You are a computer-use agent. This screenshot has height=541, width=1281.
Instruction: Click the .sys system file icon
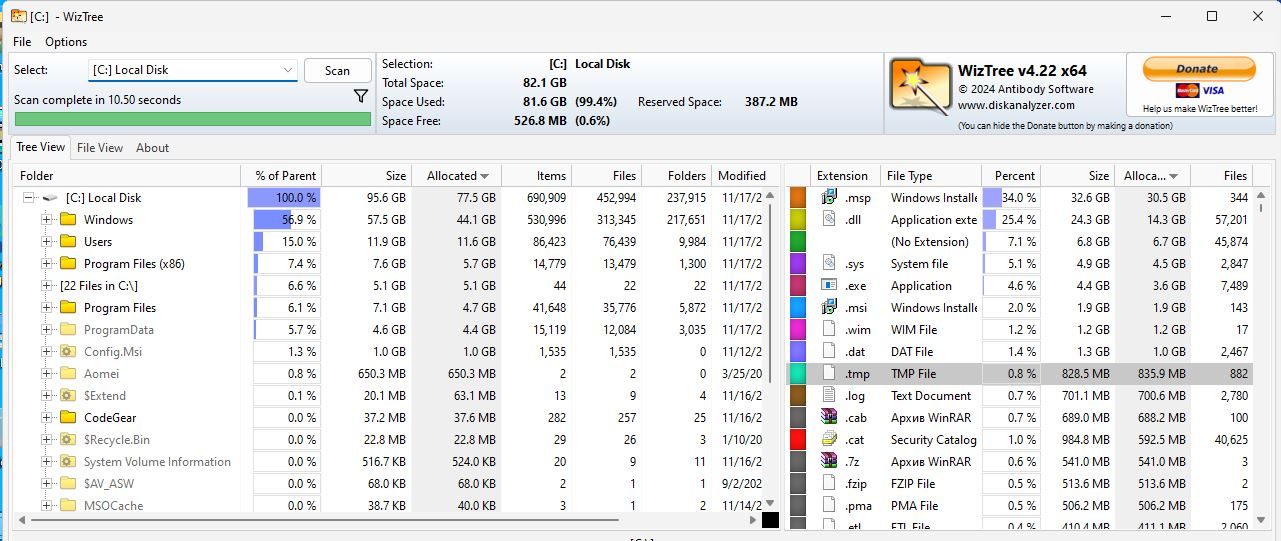pyautogui.click(x=828, y=263)
